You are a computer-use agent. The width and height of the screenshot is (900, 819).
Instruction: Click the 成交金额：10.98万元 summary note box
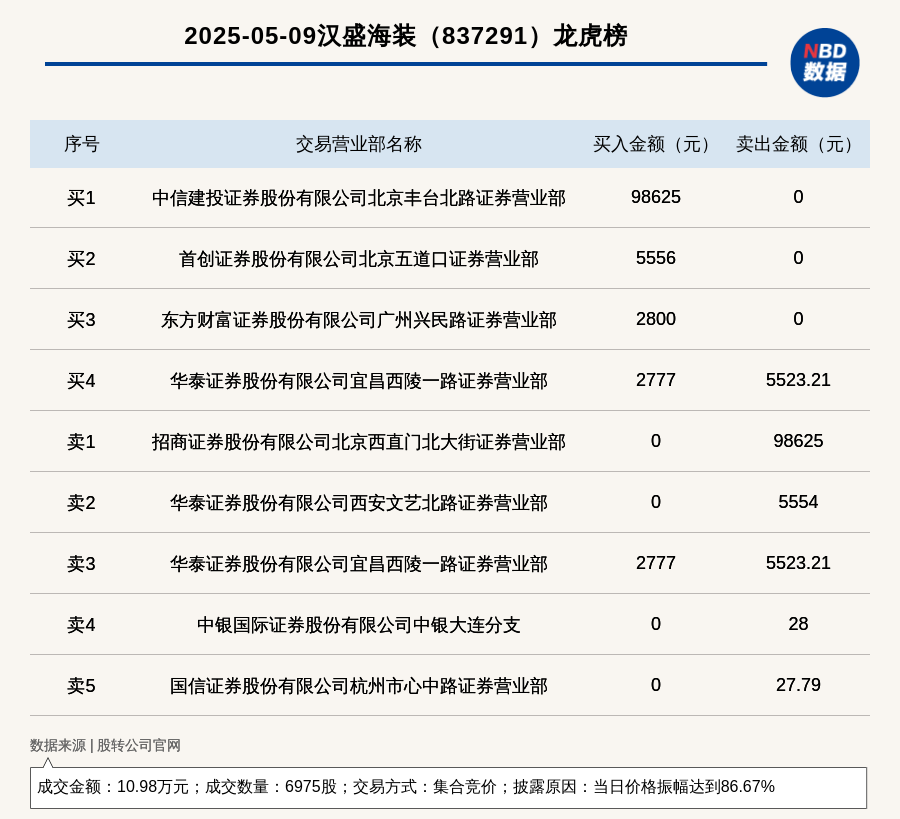click(448, 787)
